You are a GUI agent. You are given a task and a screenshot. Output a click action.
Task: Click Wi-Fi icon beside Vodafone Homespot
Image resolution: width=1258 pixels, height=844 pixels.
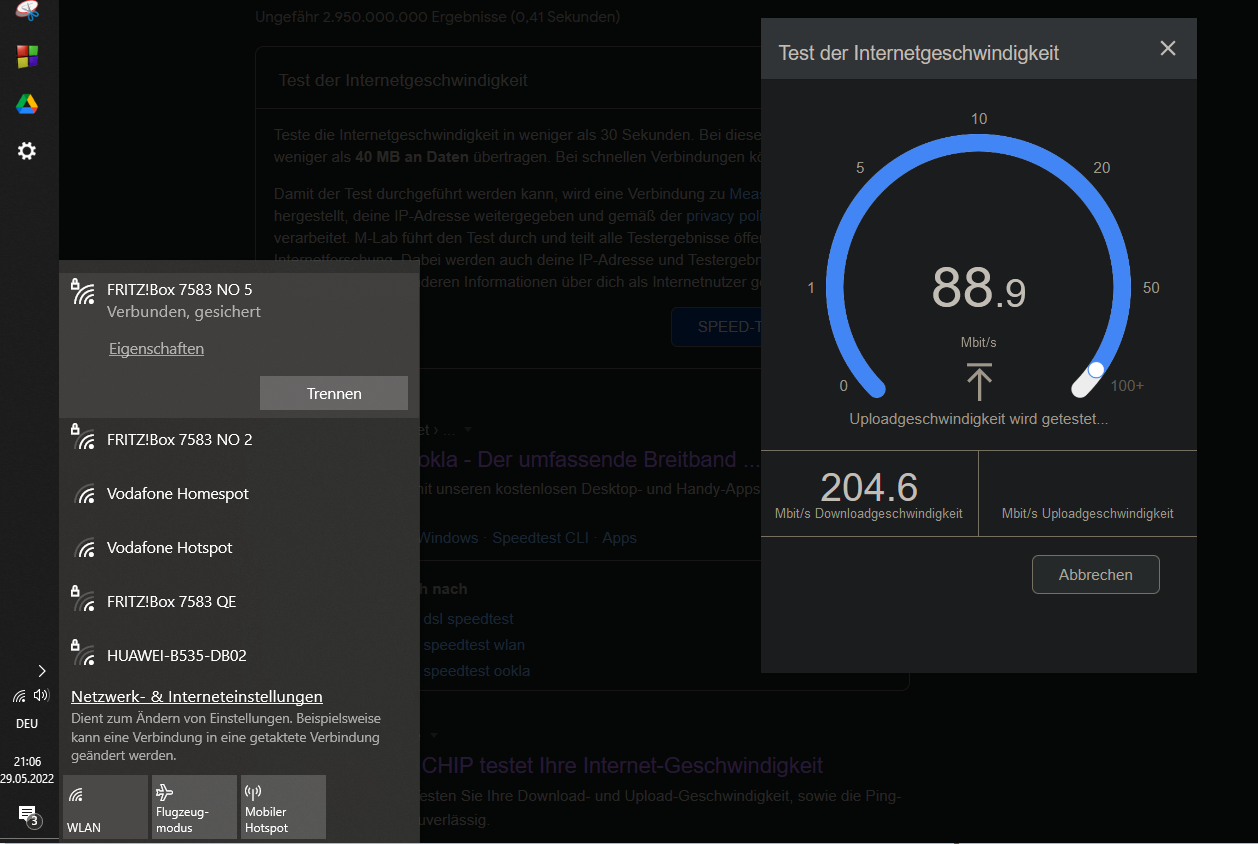click(x=86, y=494)
